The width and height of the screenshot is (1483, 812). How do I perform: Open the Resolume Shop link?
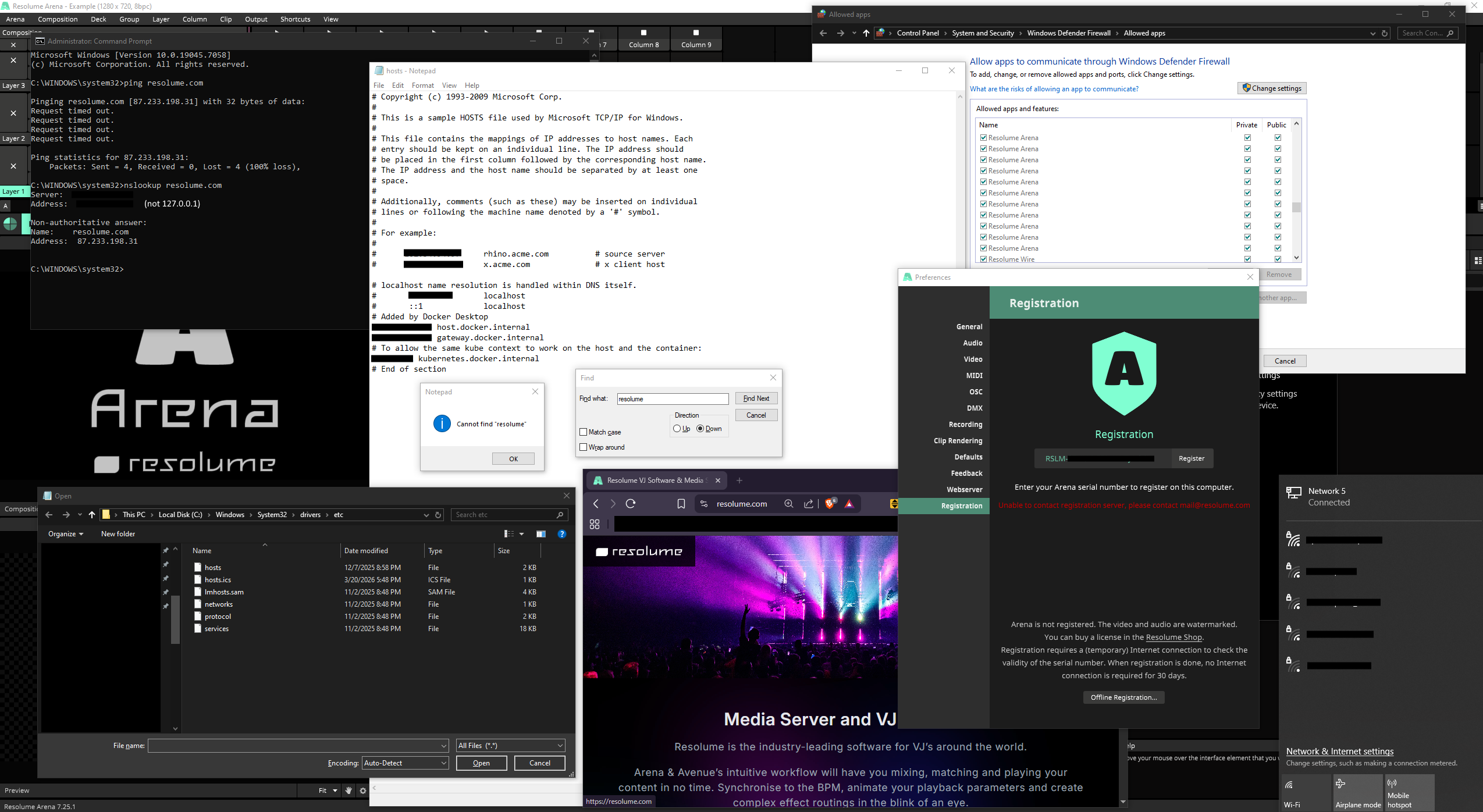[x=1173, y=638]
